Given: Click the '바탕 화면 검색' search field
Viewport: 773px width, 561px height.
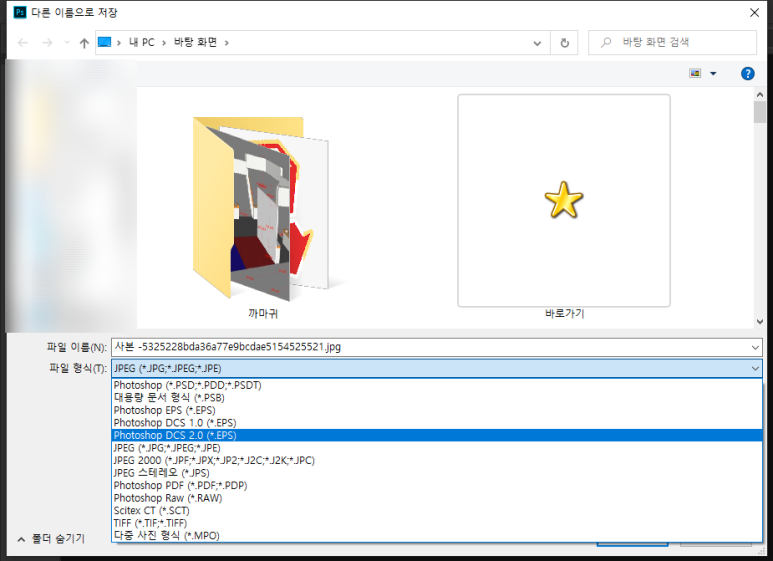Looking at the screenshot, I should (x=672, y=42).
